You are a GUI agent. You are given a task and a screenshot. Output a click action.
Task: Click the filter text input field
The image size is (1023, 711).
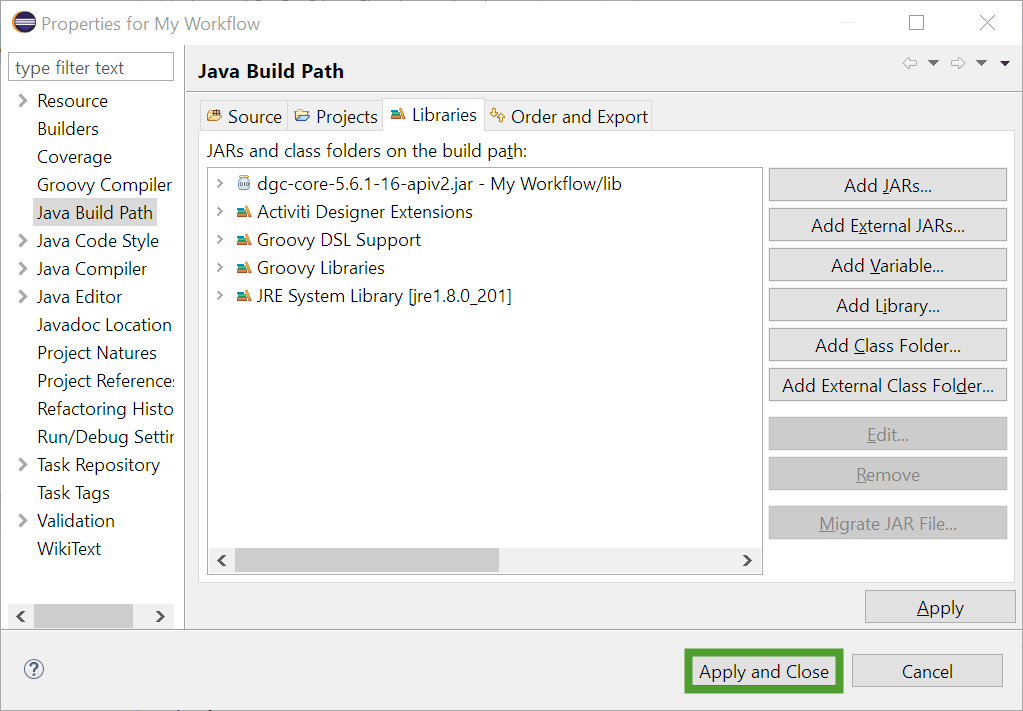coord(90,68)
